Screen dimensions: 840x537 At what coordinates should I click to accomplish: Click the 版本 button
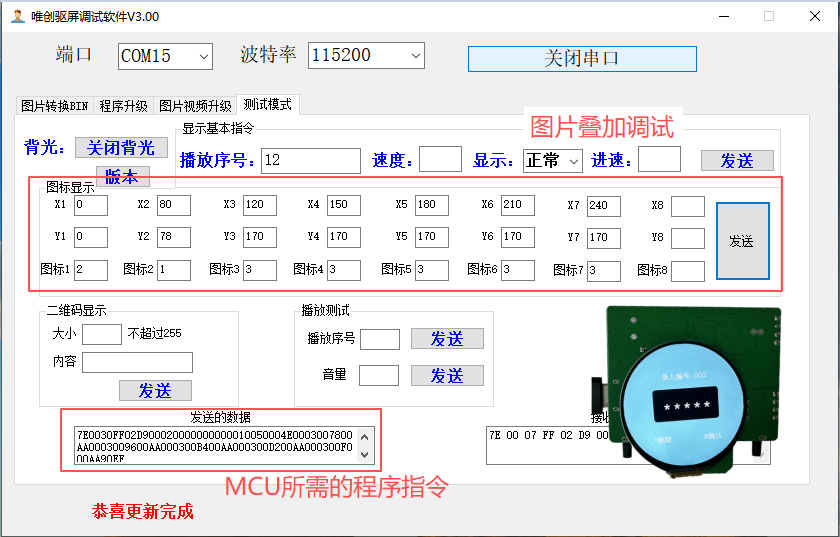(121, 176)
